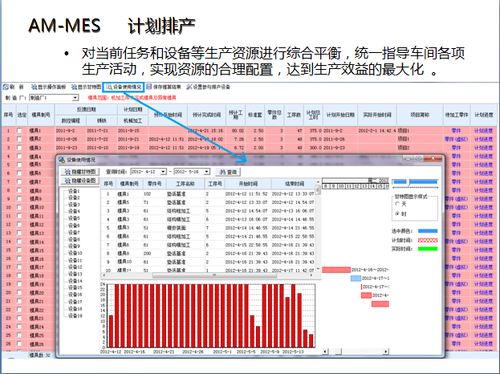Check the 选定 box for 模具1

coord(19,130)
